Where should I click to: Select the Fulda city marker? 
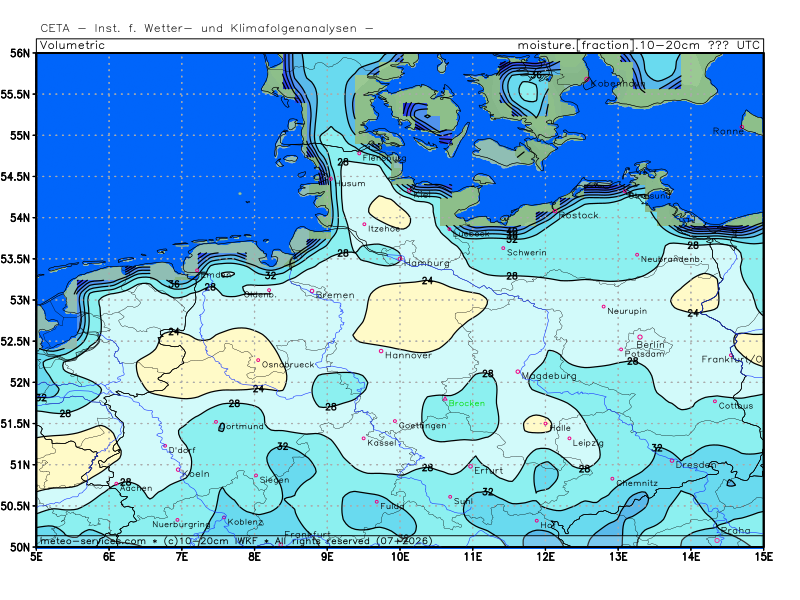point(377,501)
